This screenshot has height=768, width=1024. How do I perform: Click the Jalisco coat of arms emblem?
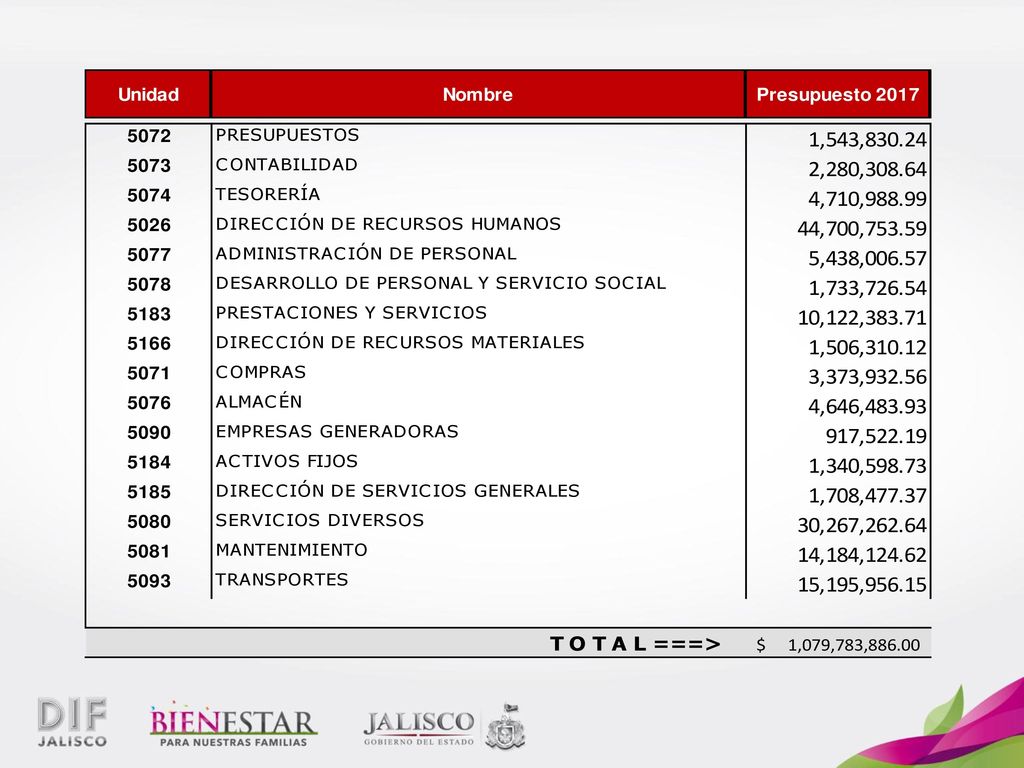tap(505, 726)
